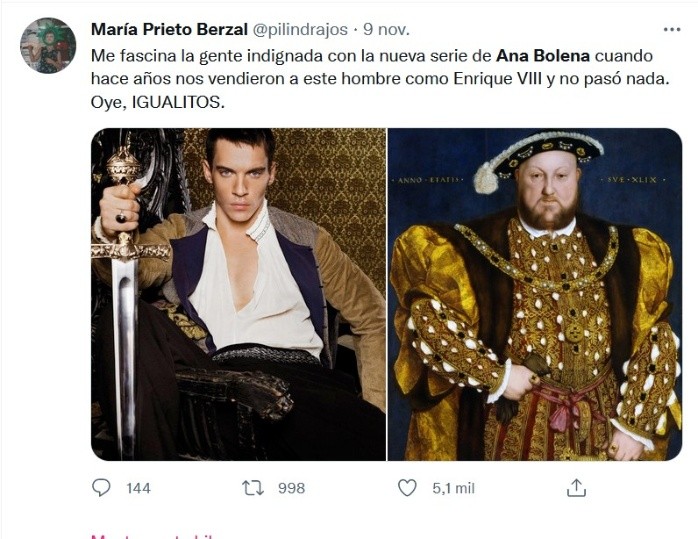Retweet this tweet via arrows icon

254,488
